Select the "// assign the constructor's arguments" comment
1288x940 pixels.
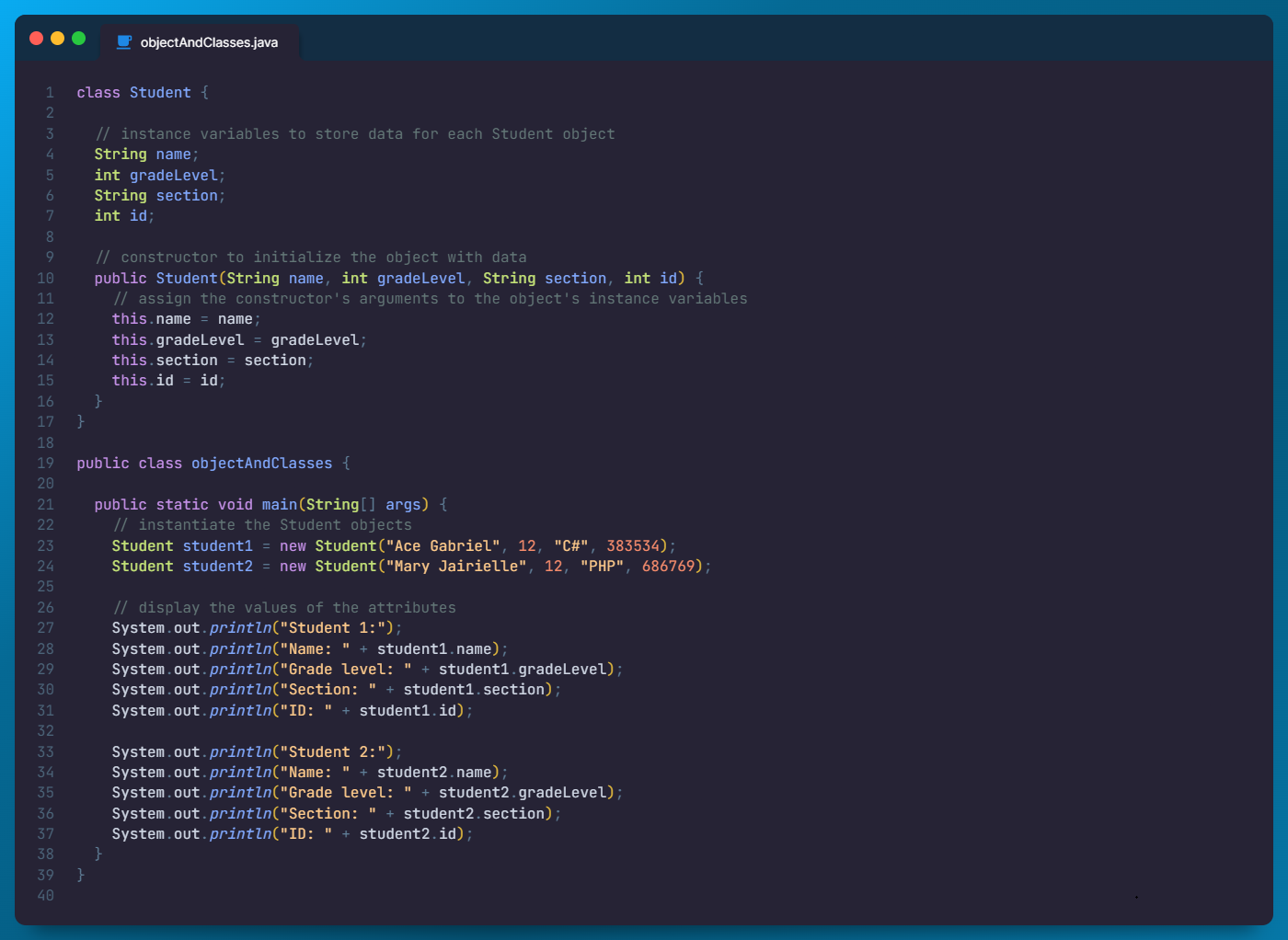(x=431, y=299)
